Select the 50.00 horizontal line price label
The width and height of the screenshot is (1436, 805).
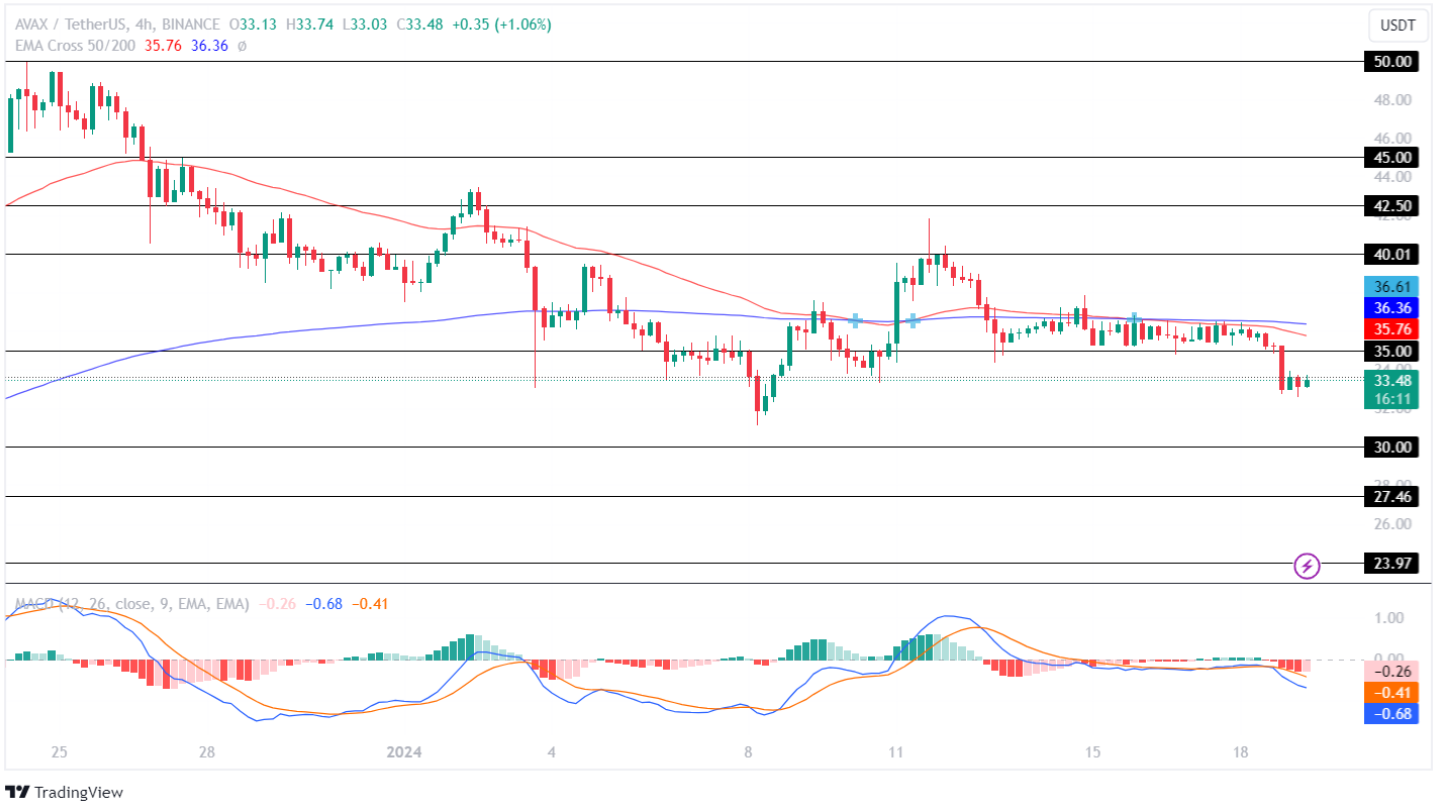click(x=1392, y=62)
